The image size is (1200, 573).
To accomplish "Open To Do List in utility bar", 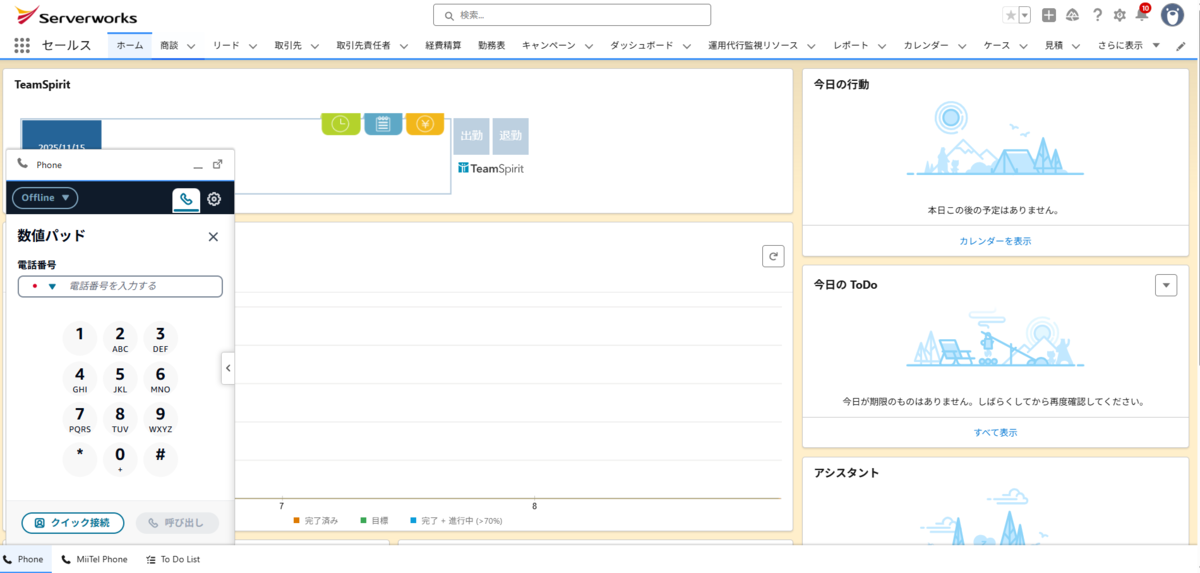I will point(172,559).
